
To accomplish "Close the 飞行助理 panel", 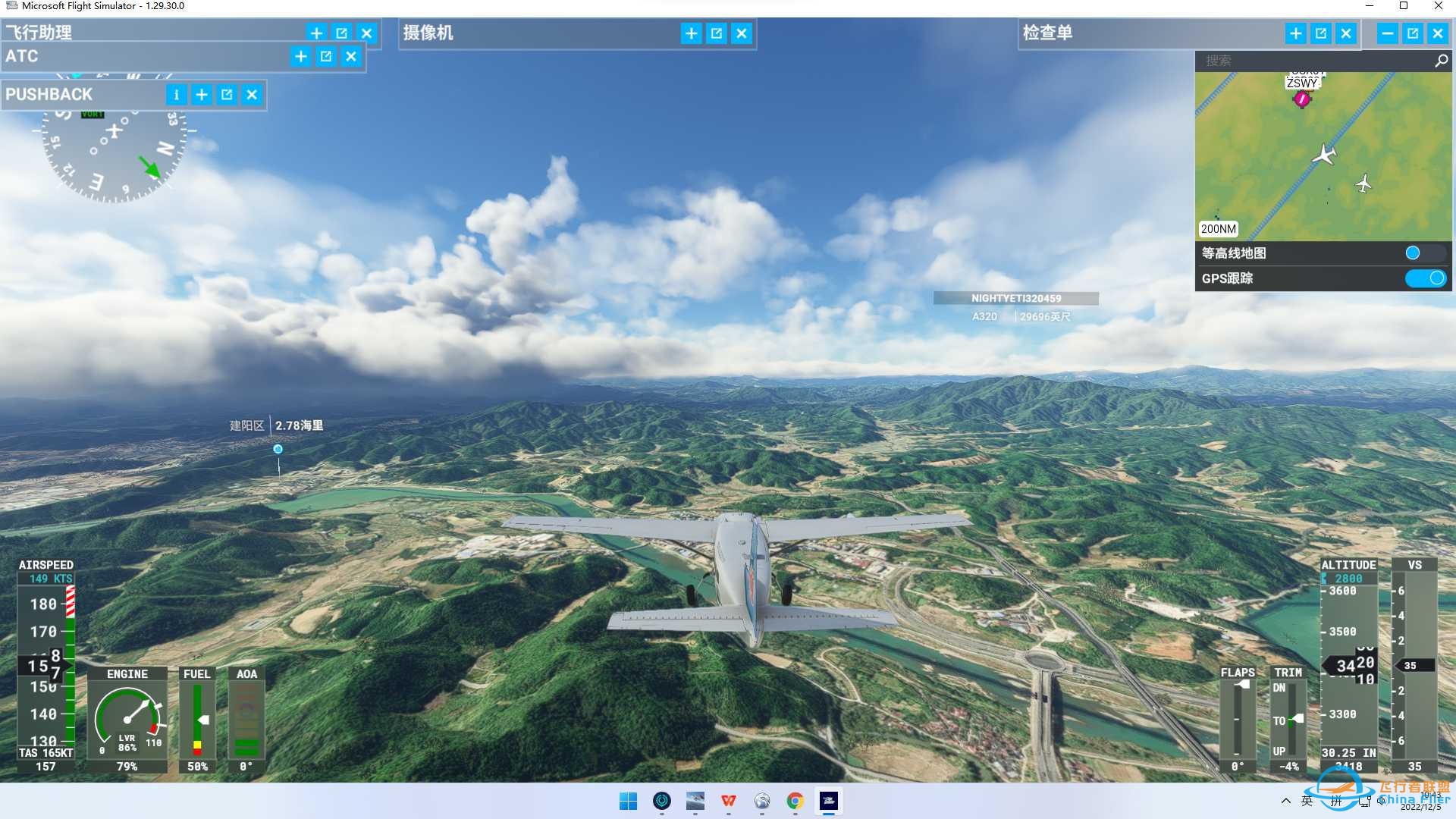I will [x=367, y=33].
